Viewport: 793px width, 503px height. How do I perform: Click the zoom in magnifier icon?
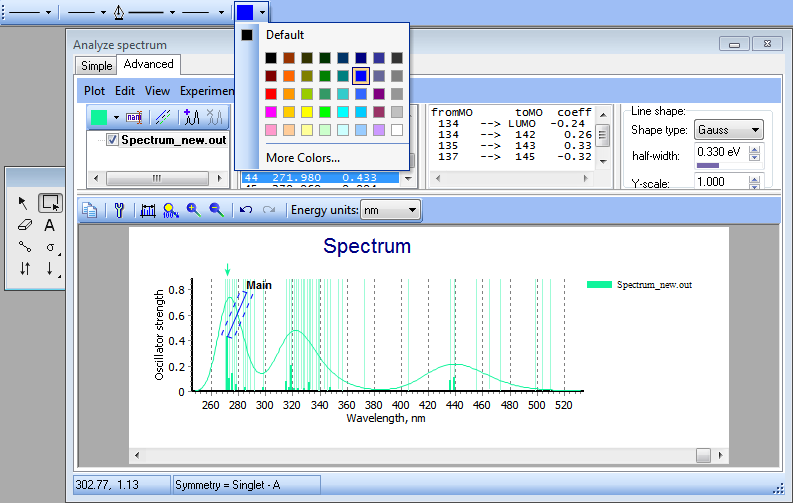[x=193, y=210]
